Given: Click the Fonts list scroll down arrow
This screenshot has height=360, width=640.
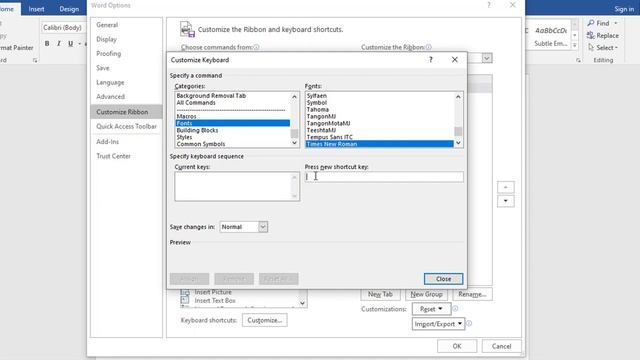Looking at the screenshot, I should tap(458, 143).
